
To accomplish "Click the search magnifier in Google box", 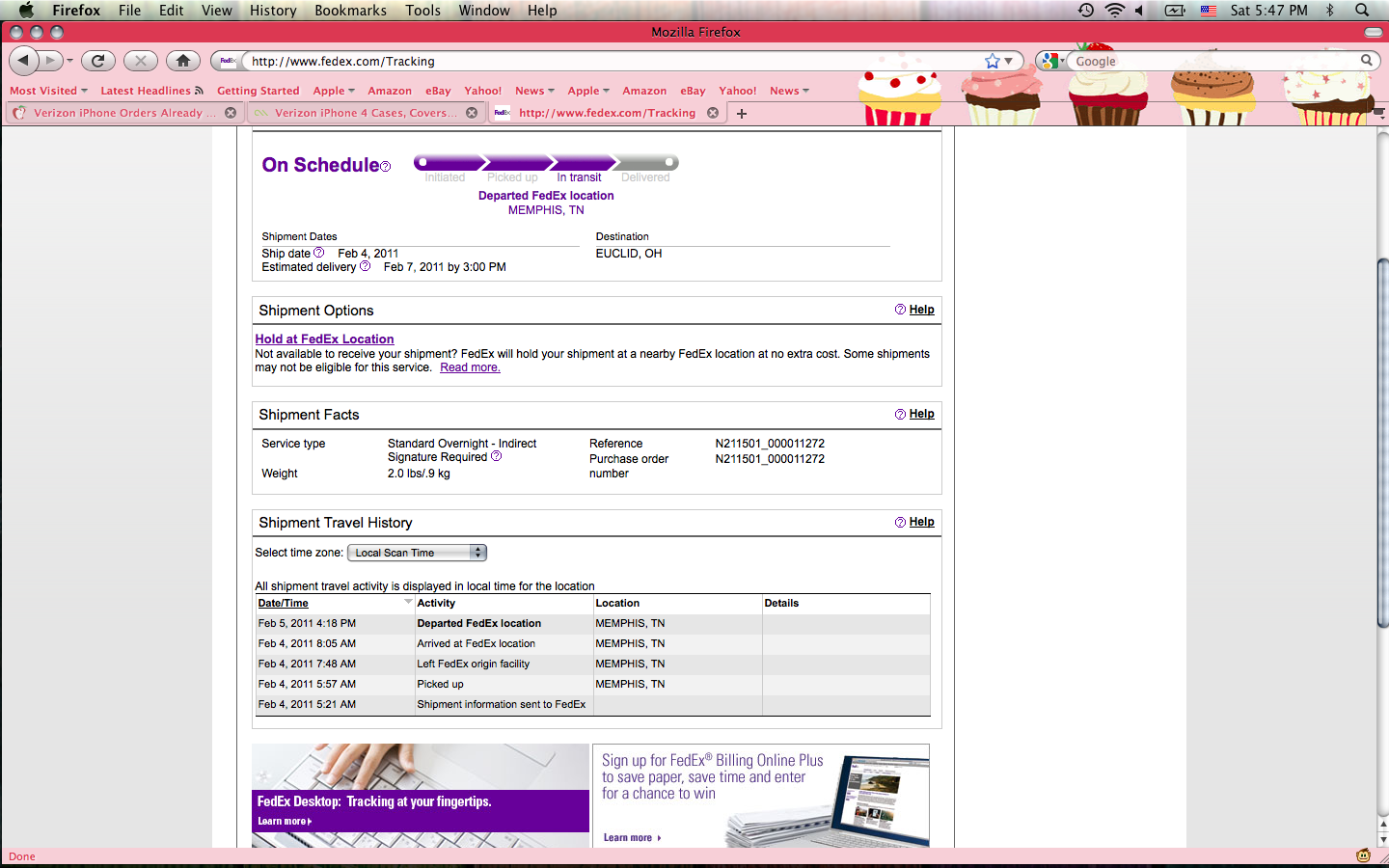I will tap(1366, 60).
